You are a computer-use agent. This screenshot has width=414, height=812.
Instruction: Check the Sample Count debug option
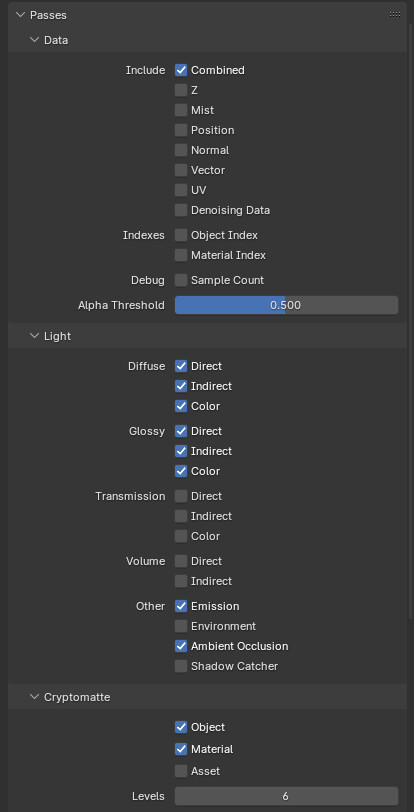181,280
